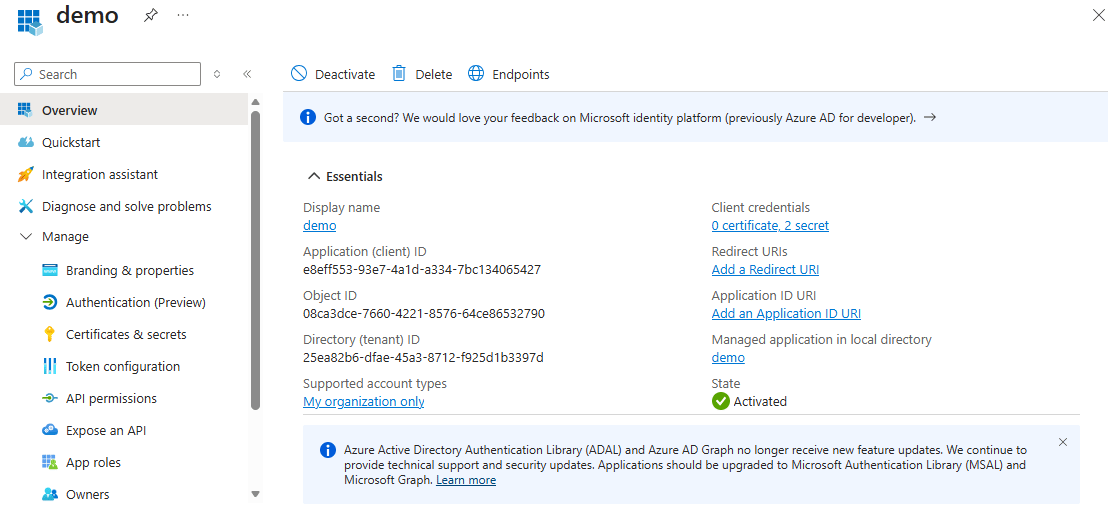
Task: Click the Certificates key icon
Action: pyautogui.click(x=49, y=334)
